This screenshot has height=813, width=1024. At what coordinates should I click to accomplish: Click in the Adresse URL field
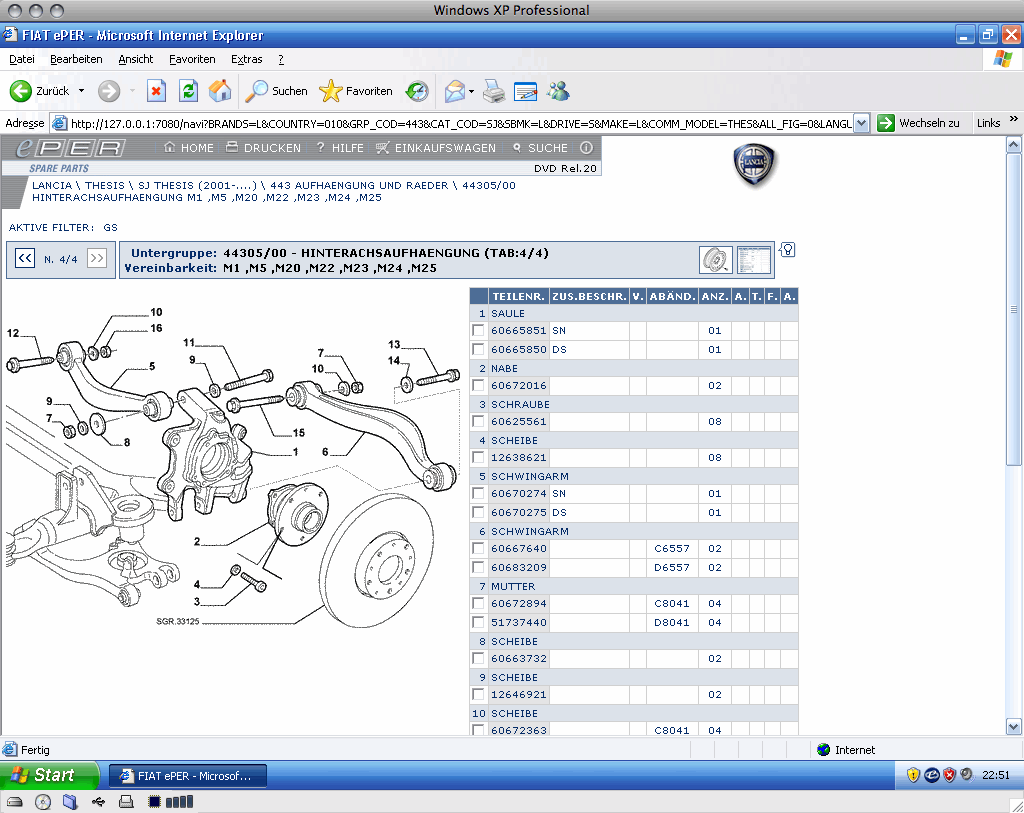click(452, 123)
